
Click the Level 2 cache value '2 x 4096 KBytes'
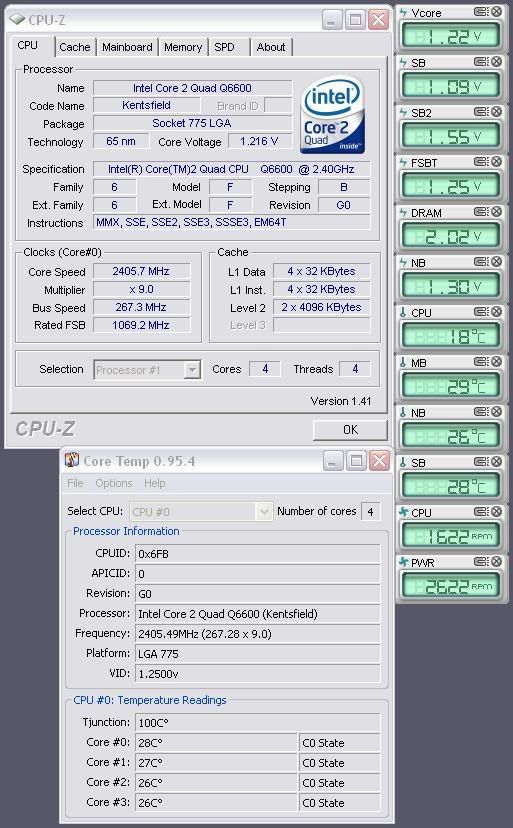click(321, 307)
